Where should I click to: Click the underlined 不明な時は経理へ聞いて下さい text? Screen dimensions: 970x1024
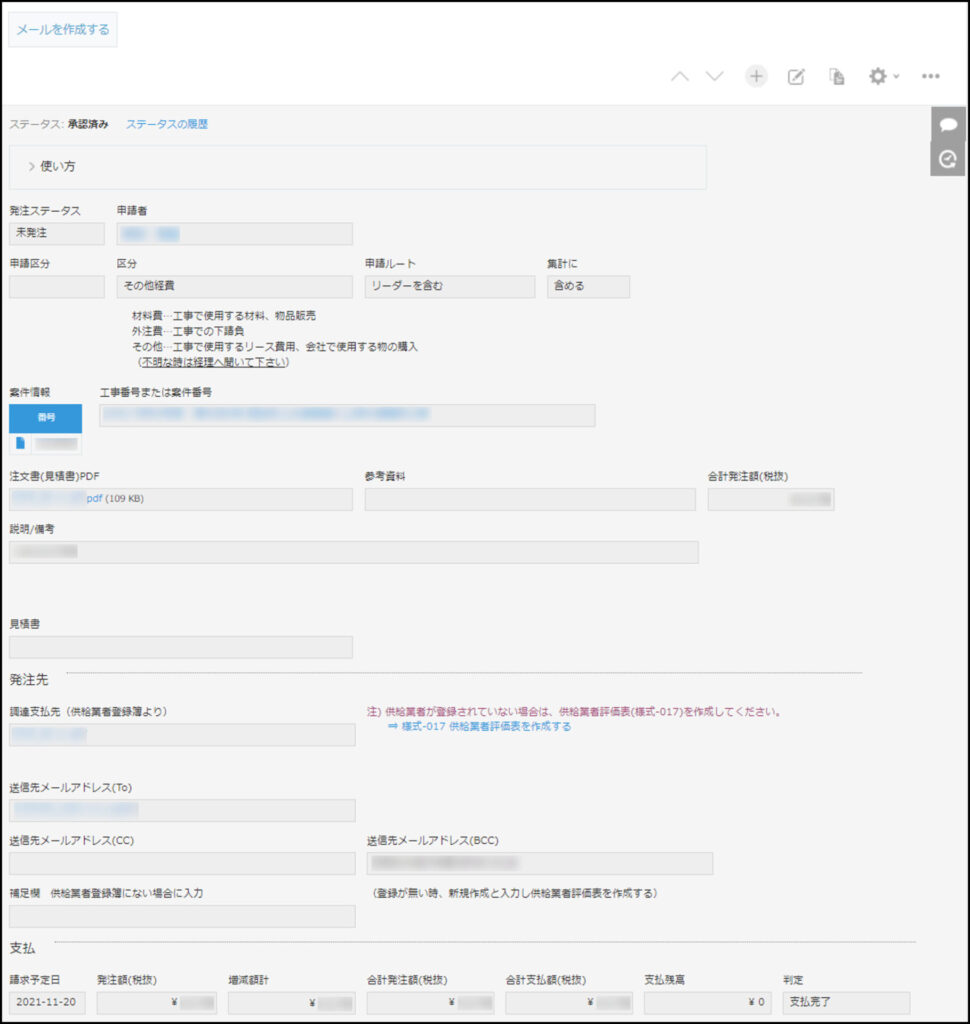[214, 362]
